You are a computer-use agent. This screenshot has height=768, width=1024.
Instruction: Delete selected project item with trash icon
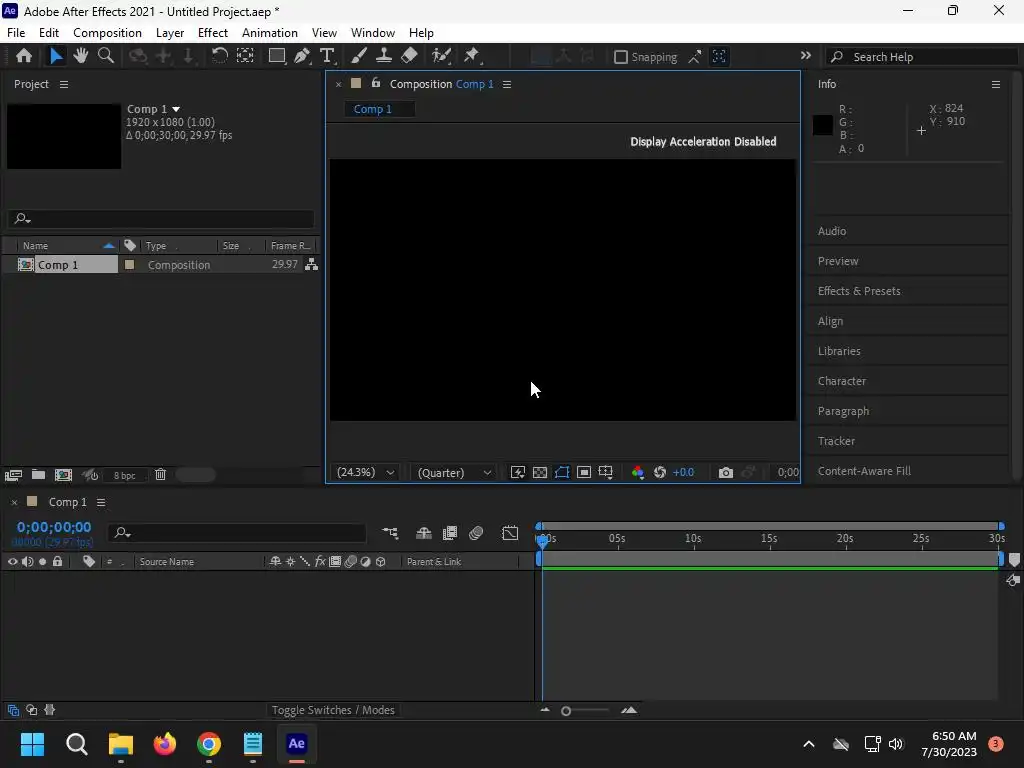coord(161,475)
